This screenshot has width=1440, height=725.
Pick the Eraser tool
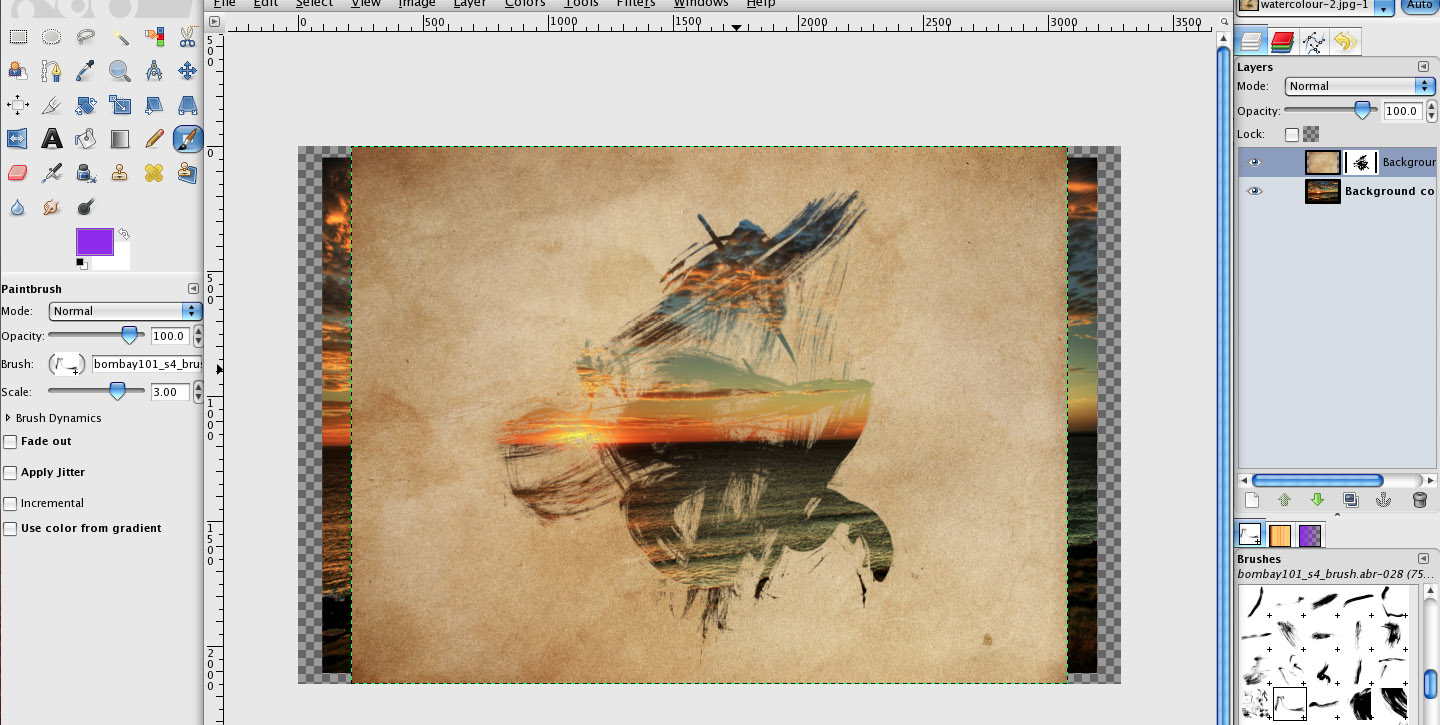(17, 172)
